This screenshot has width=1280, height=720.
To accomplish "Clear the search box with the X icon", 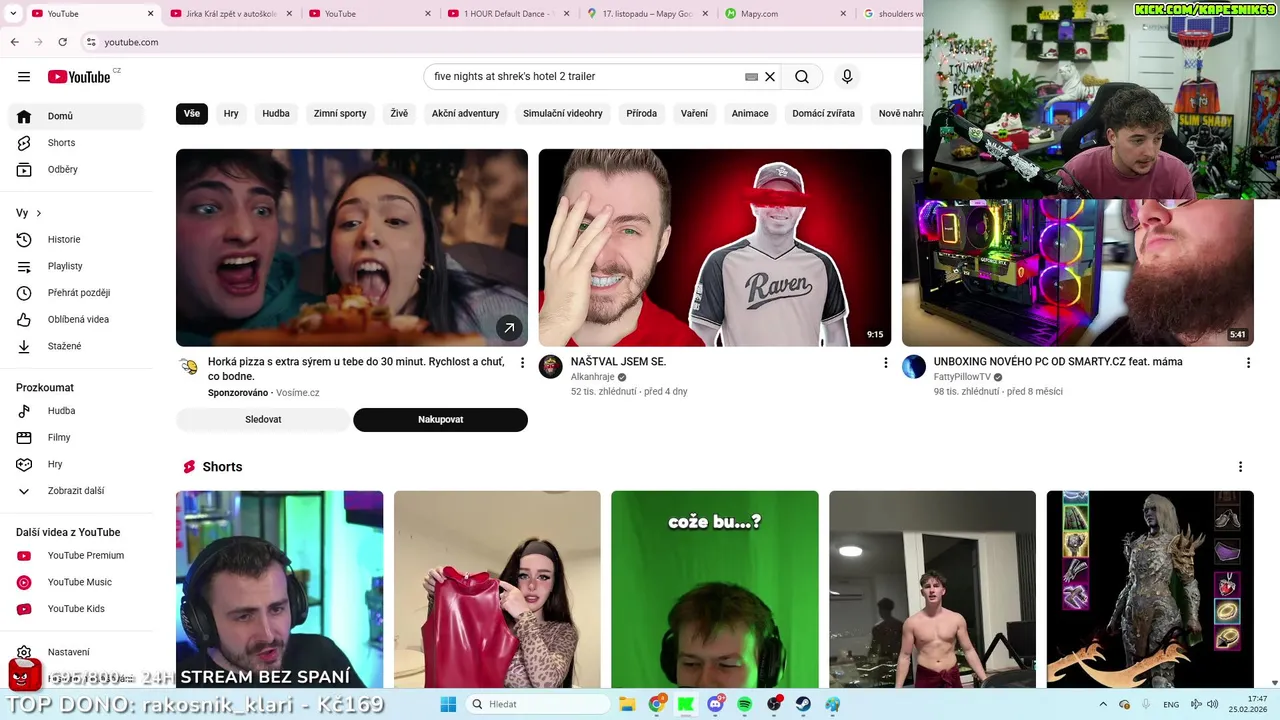I will pyautogui.click(x=770, y=77).
